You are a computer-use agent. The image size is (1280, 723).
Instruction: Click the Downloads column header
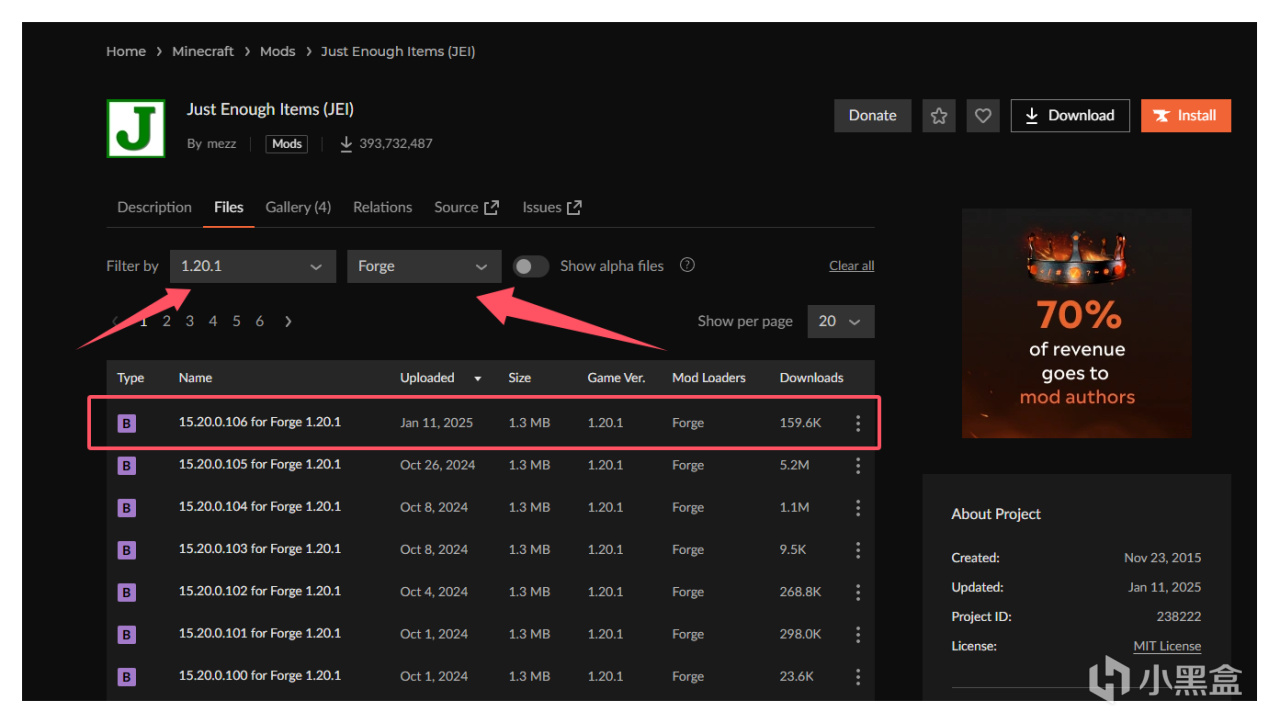point(811,378)
